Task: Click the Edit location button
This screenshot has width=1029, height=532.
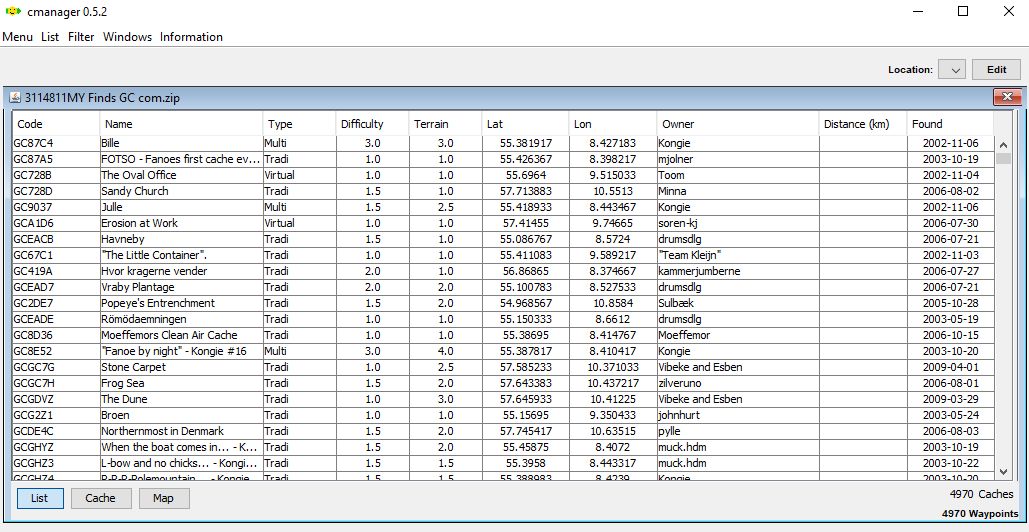Action: tap(996, 69)
